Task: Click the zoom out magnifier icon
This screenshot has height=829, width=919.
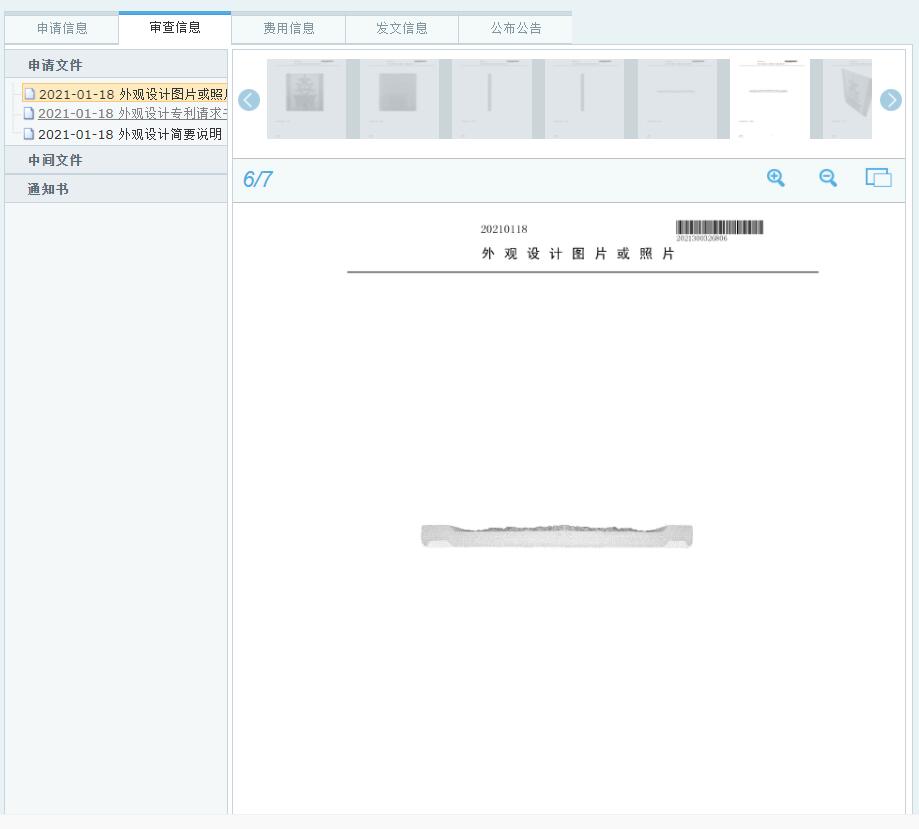Action: [x=828, y=178]
